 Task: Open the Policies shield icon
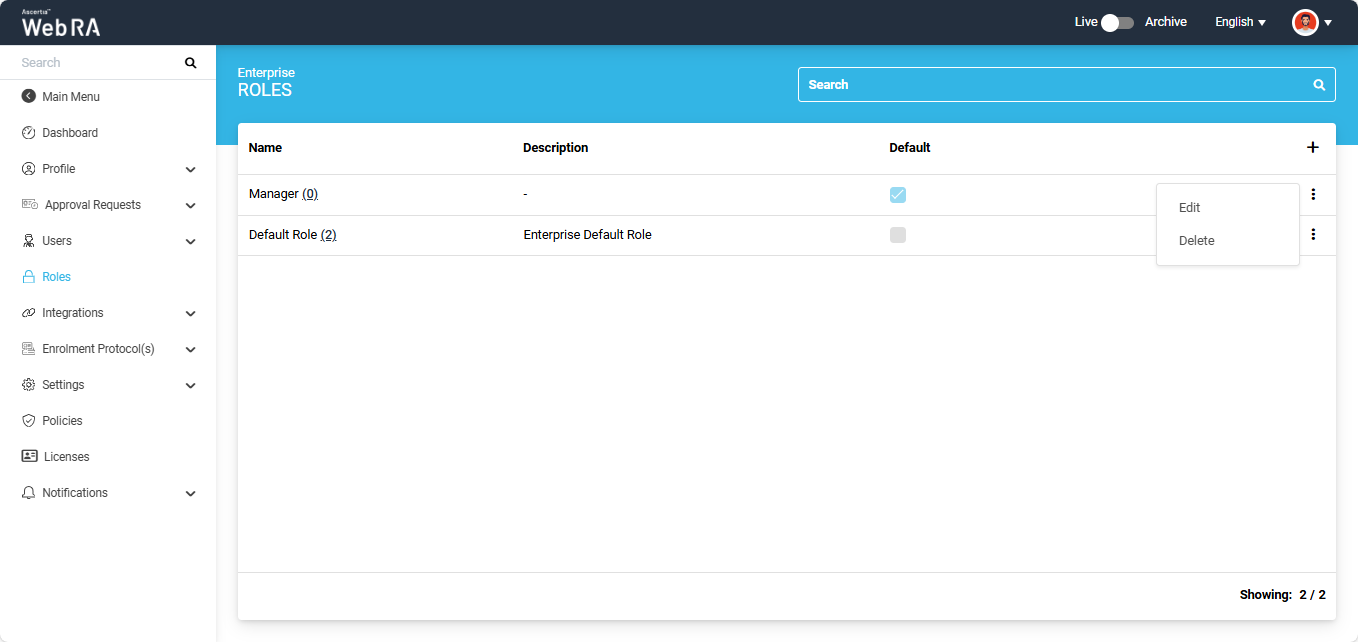pyautogui.click(x=29, y=421)
